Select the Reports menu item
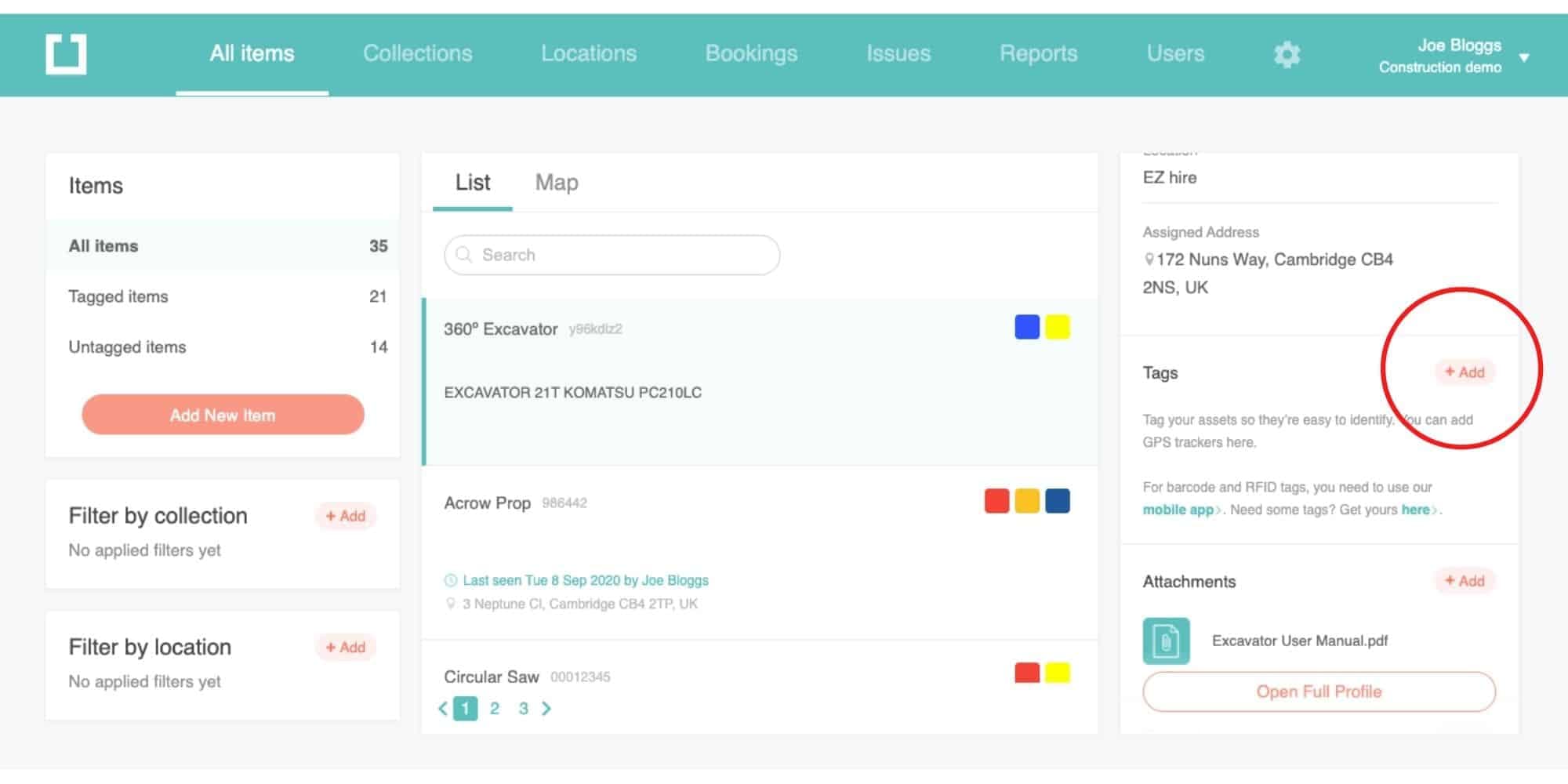Image resolution: width=1568 pixels, height=784 pixels. [1039, 53]
